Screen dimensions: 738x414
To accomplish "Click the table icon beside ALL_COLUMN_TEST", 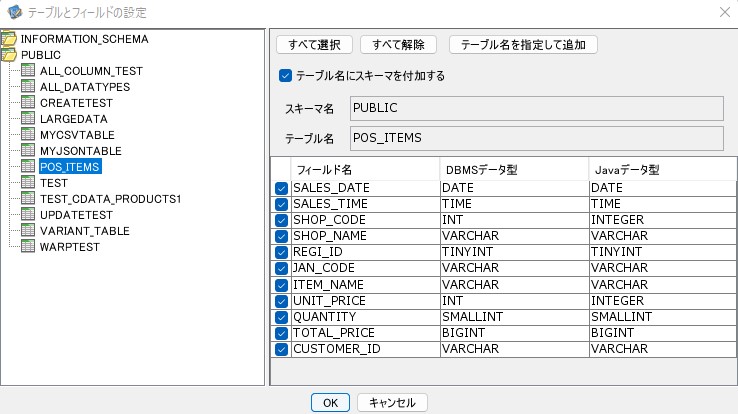I will (x=28, y=71).
